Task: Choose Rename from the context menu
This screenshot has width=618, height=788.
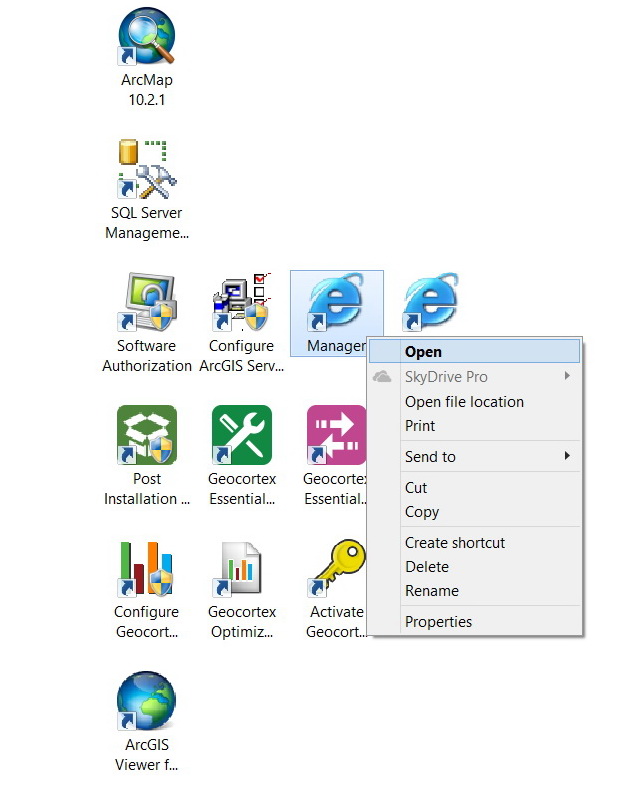Action: (x=474, y=590)
